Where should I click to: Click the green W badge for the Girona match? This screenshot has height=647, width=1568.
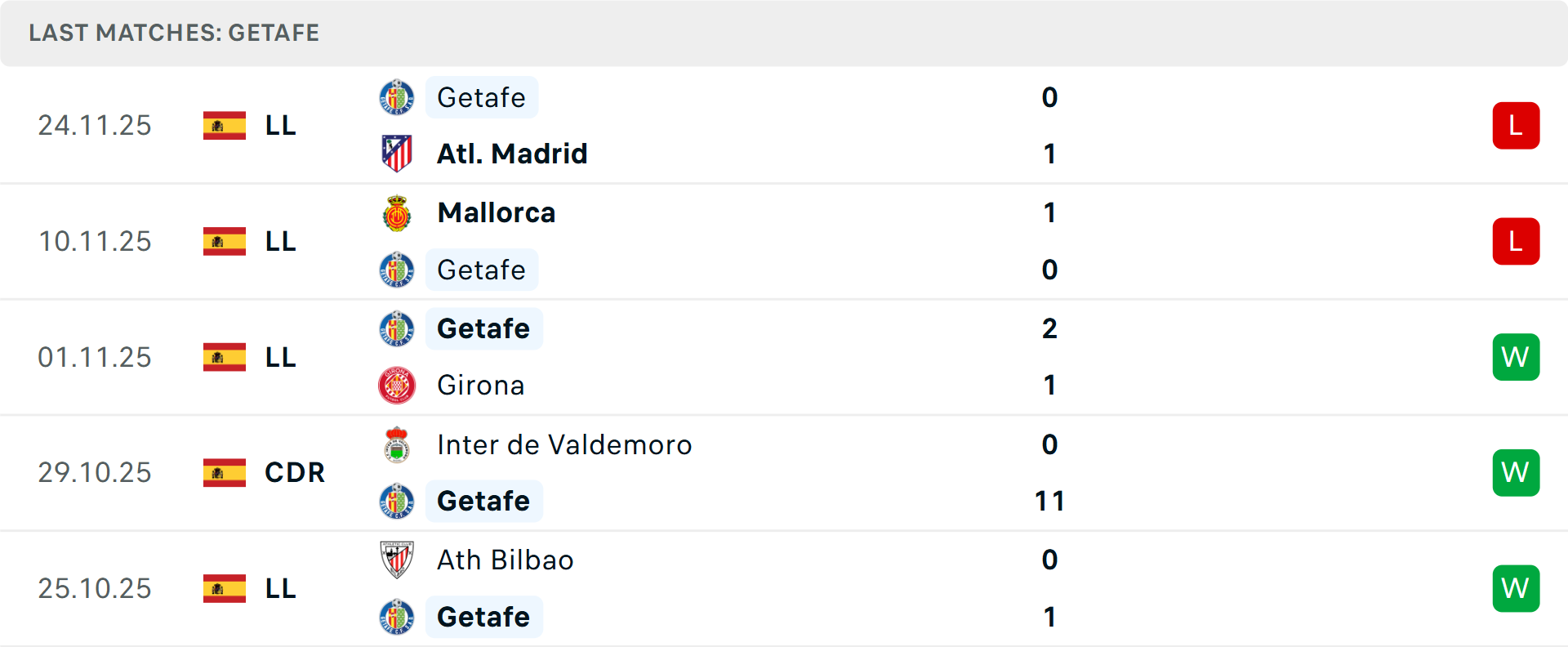[x=1516, y=357]
